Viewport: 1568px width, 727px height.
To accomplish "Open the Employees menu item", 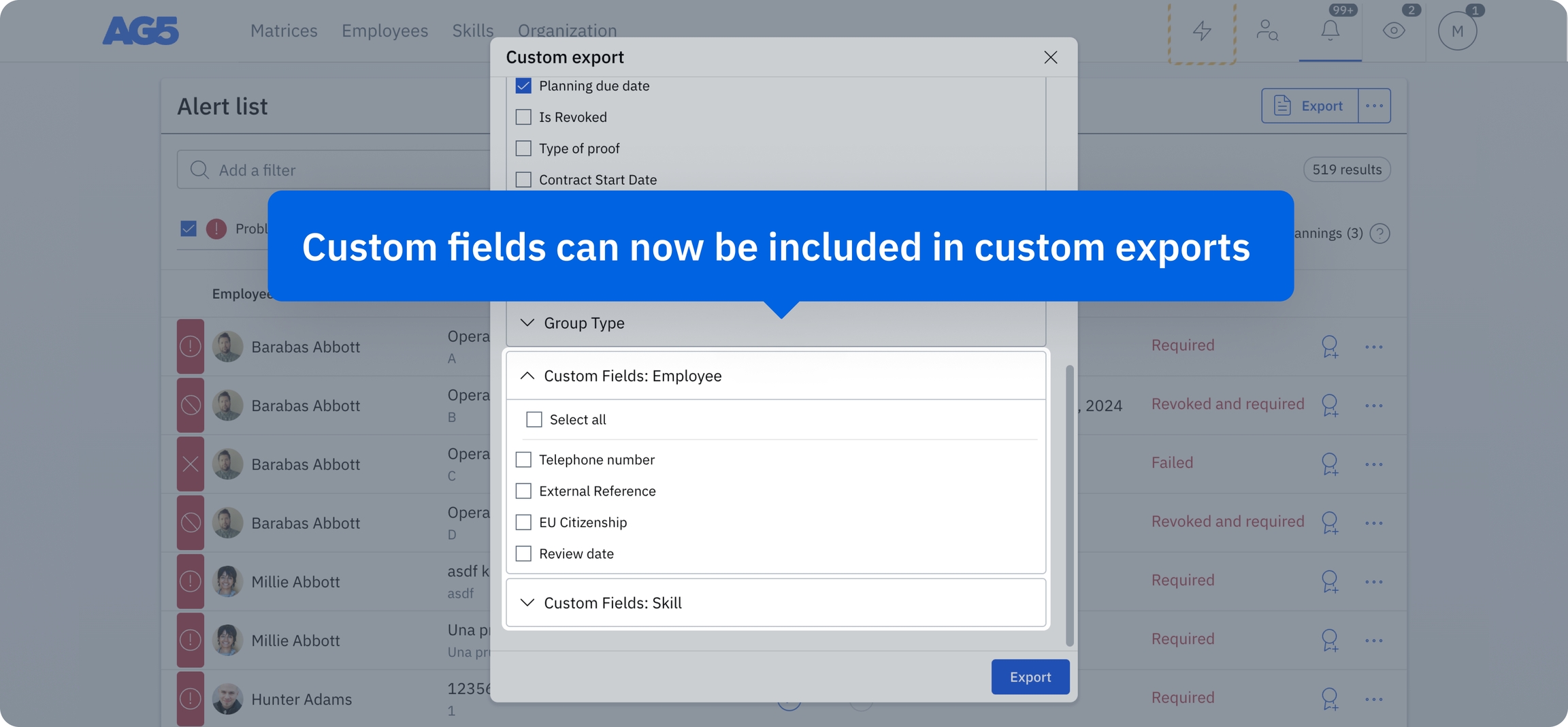I will coord(385,31).
